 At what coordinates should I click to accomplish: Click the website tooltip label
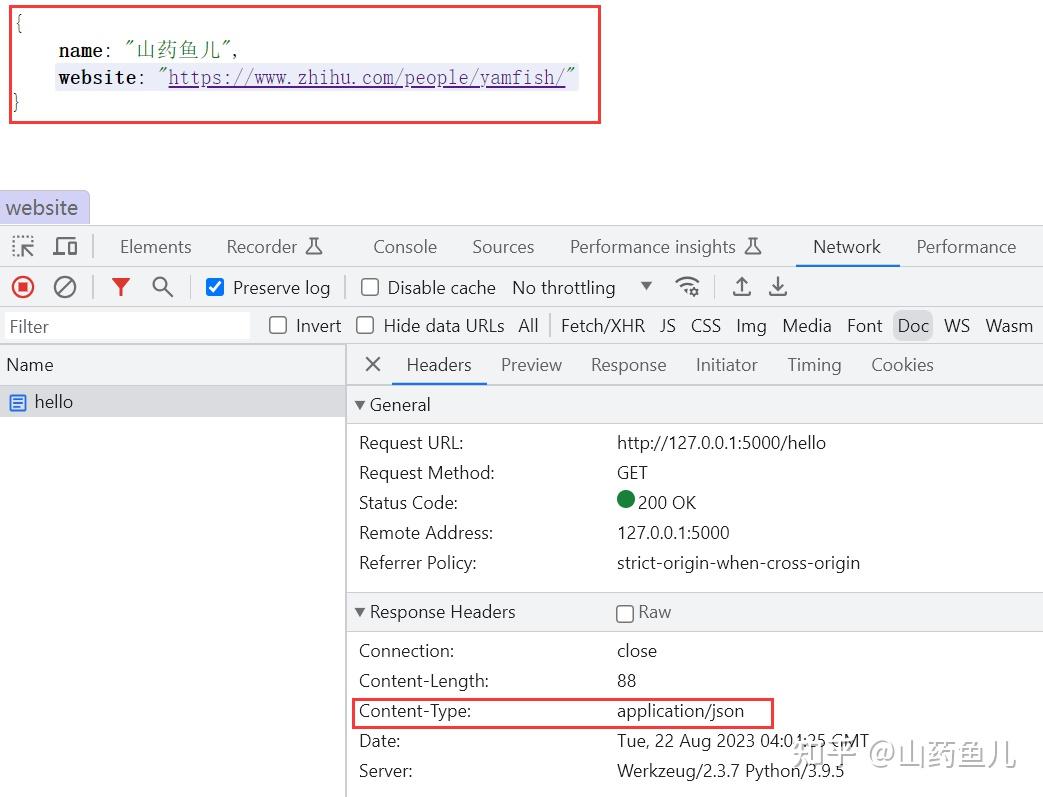tap(44, 208)
